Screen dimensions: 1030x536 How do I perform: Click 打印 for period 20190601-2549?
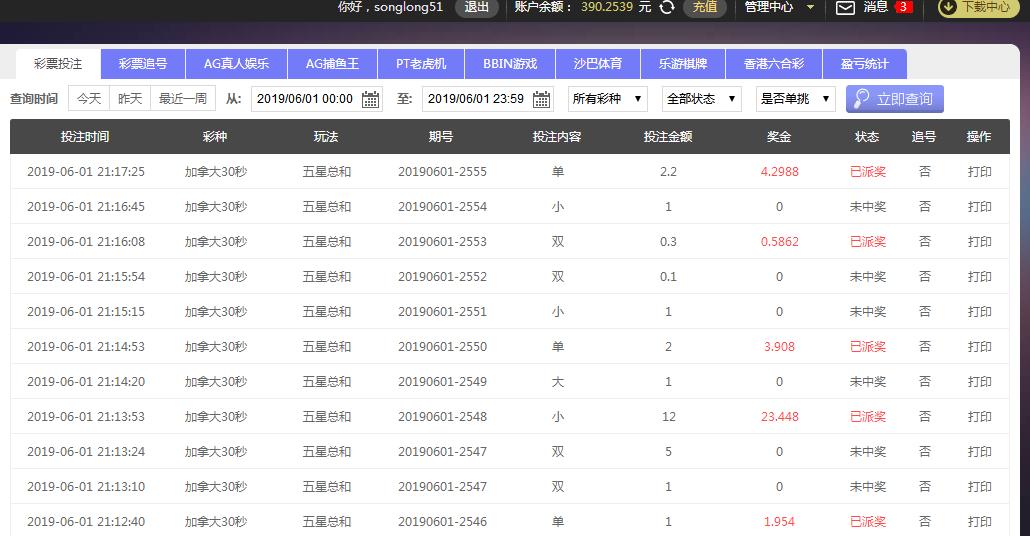(979, 382)
